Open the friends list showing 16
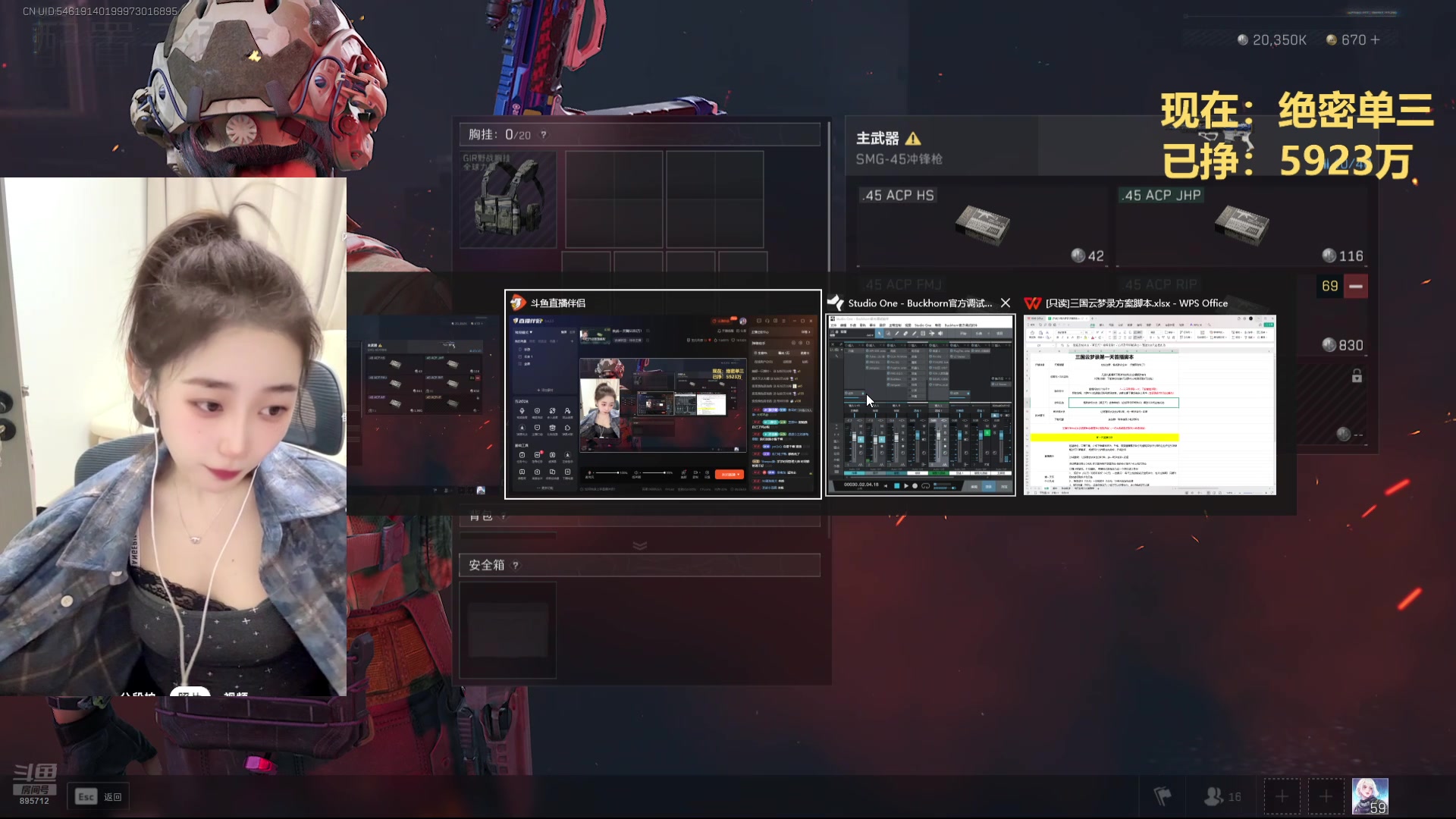Screen dimensions: 1456x819 (1222, 796)
